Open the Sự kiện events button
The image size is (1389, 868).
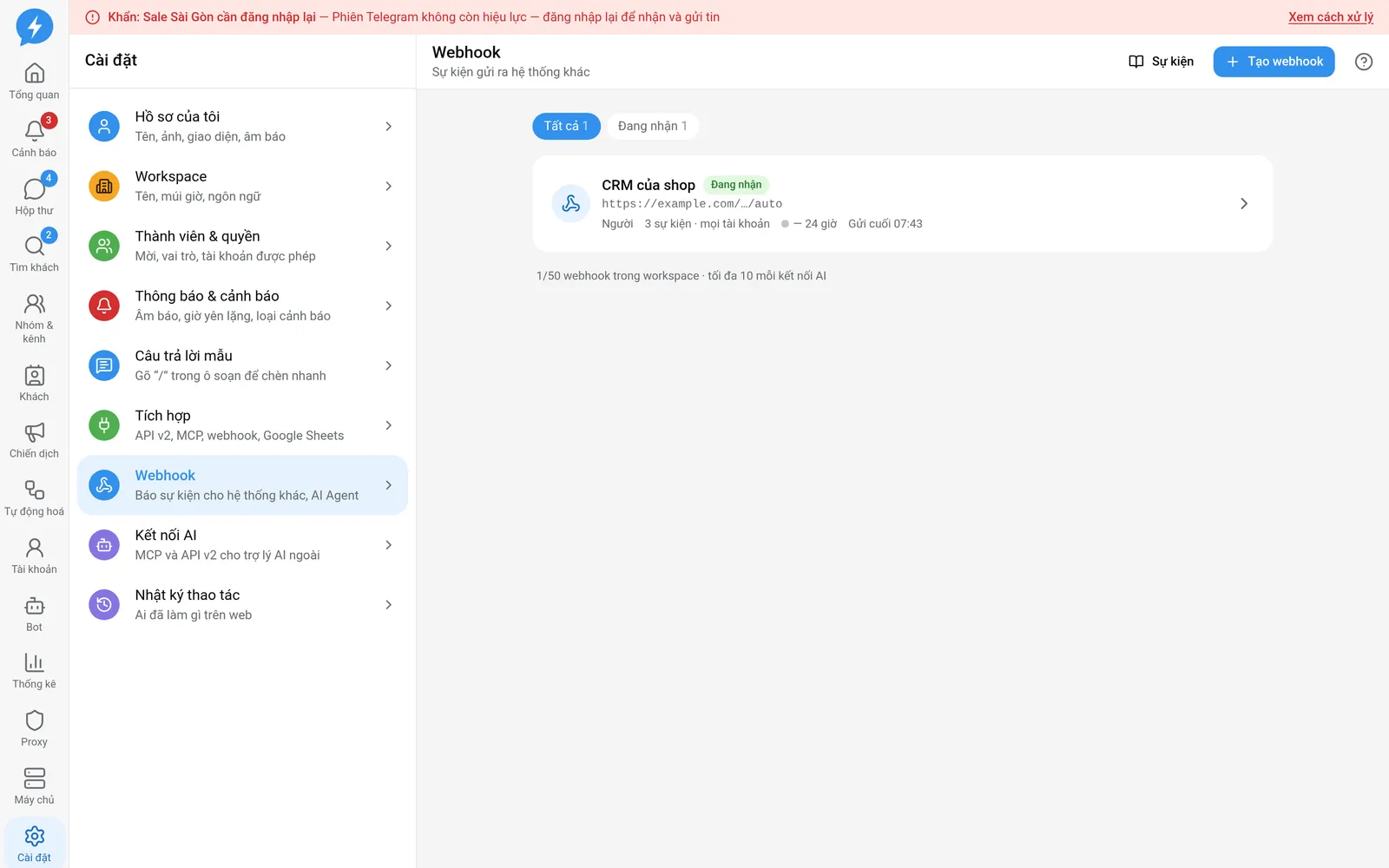1161,62
